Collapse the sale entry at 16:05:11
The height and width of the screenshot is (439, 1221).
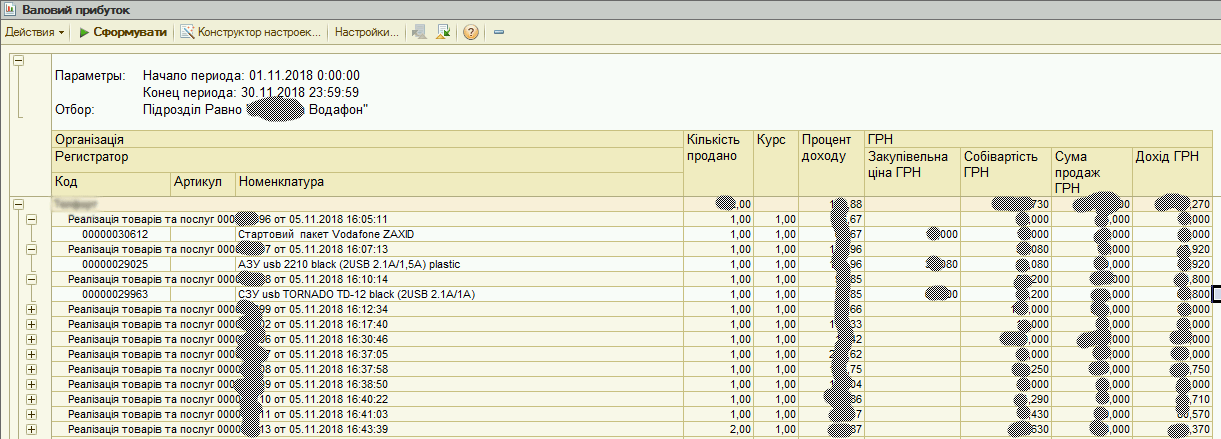[30, 219]
